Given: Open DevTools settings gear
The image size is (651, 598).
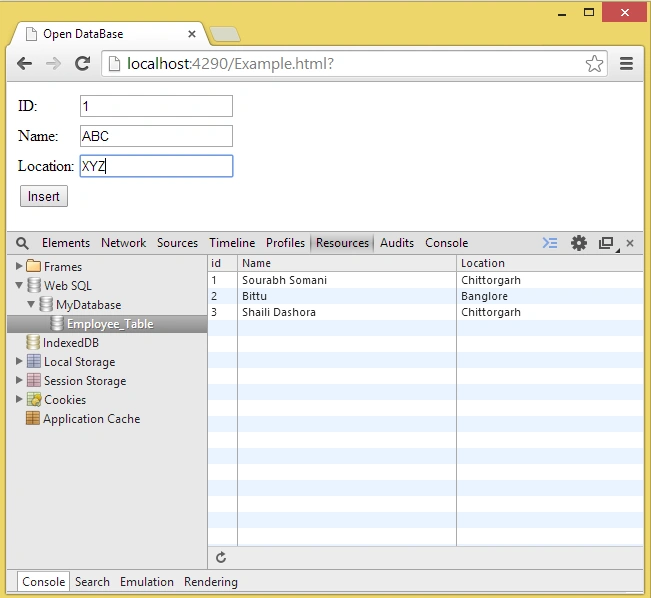Looking at the screenshot, I should 579,243.
